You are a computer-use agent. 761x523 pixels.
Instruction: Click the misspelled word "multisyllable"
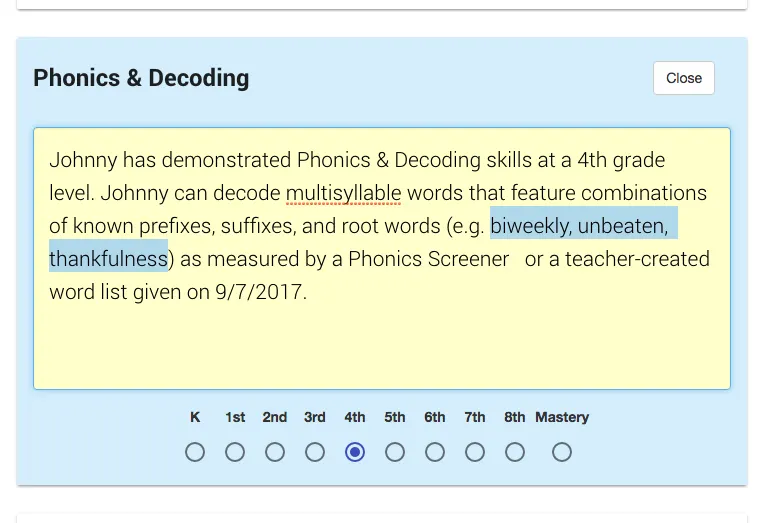click(x=343, y=193)
